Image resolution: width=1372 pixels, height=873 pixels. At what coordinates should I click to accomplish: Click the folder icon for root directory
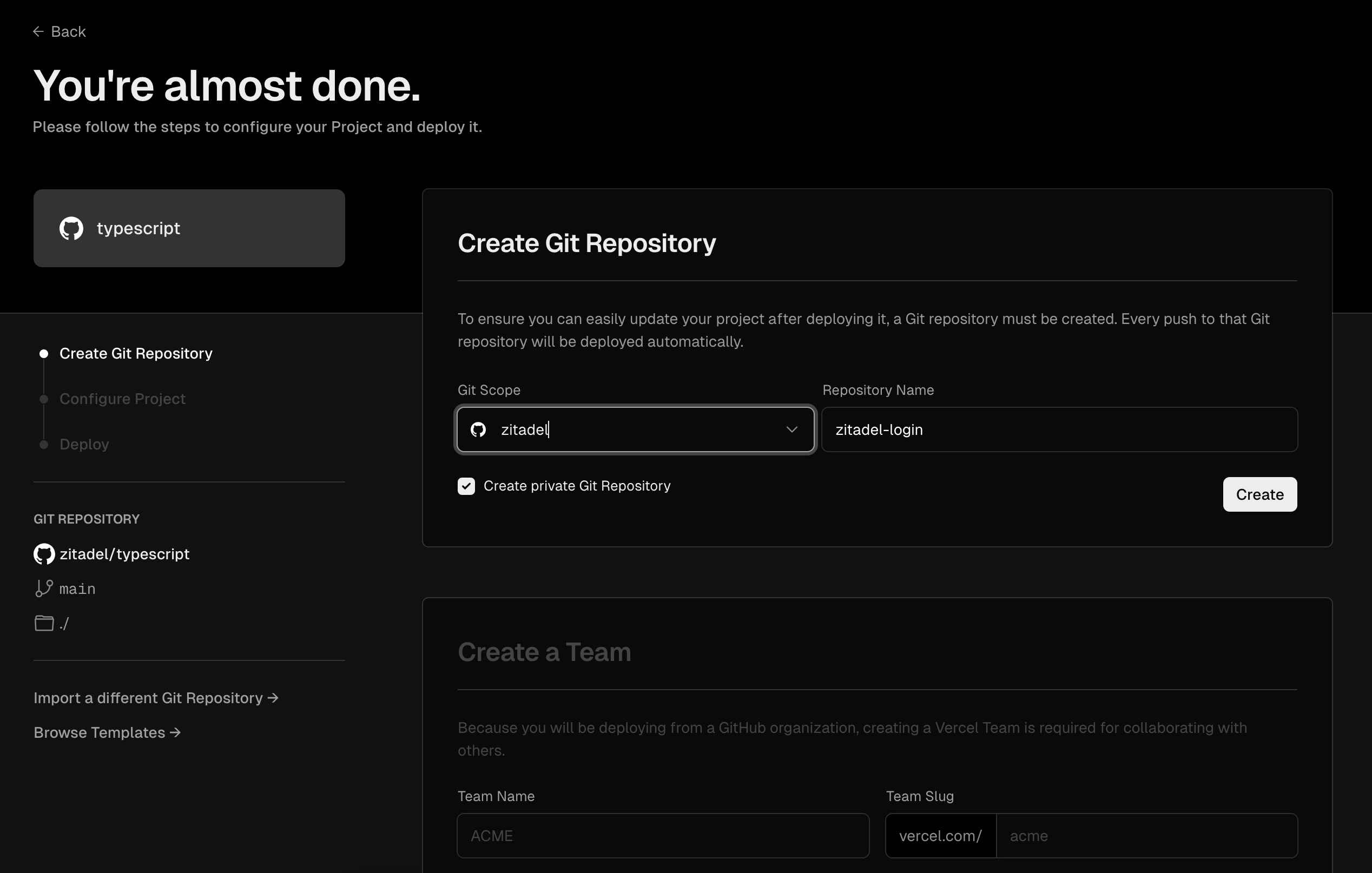(x=44, y=623)
